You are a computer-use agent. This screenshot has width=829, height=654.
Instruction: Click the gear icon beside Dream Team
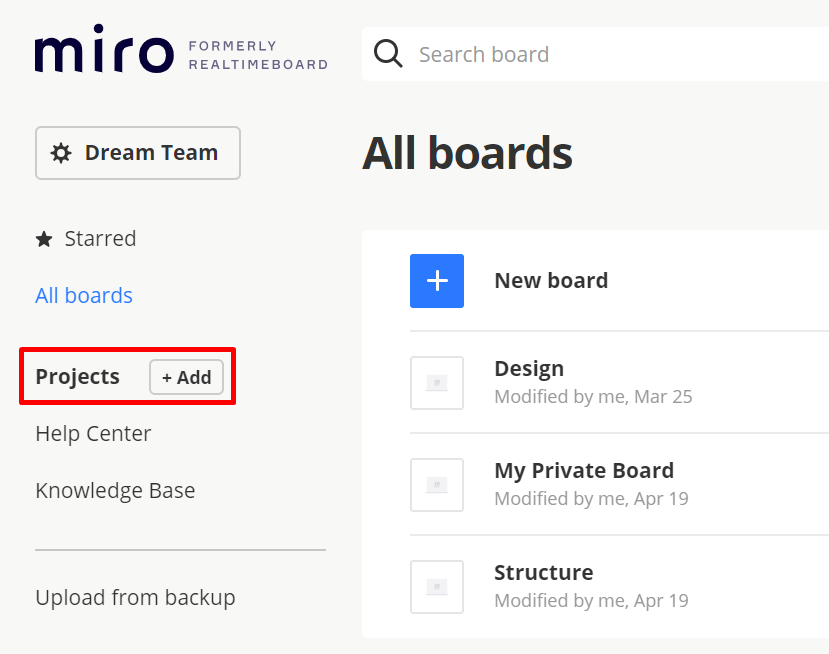tap(61, 153)
